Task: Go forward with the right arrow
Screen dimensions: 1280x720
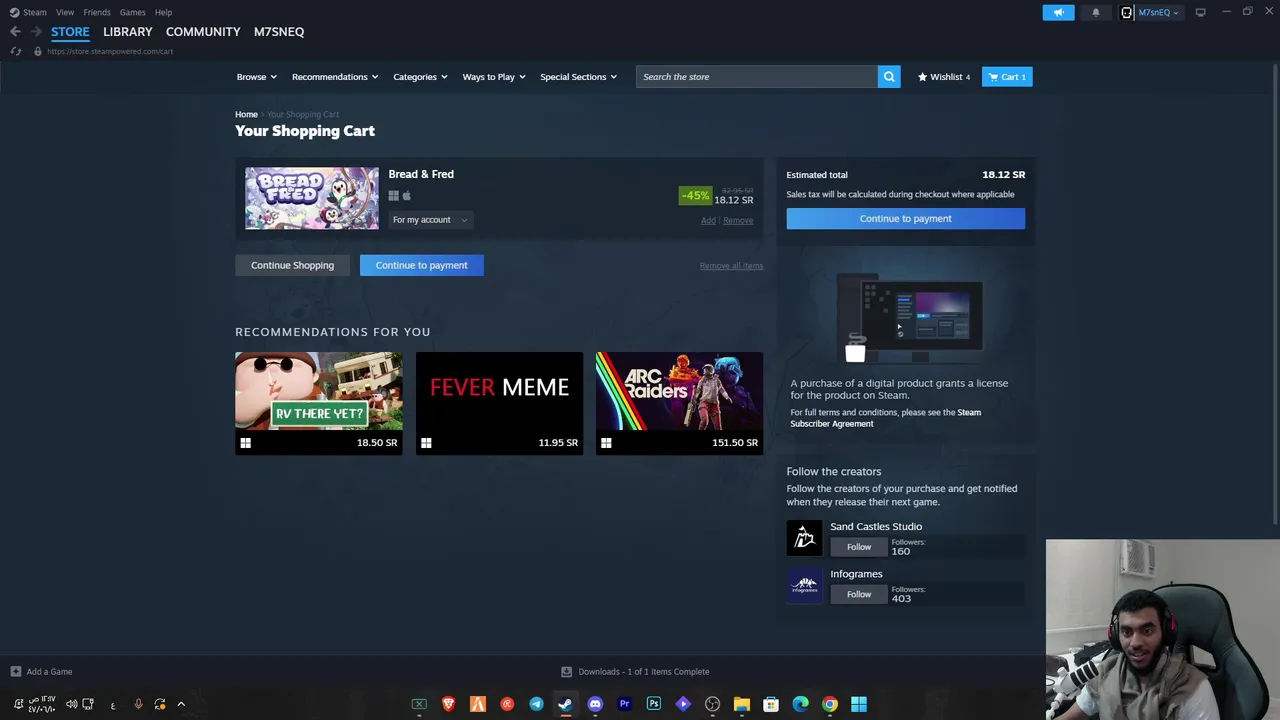Action: tap(36, 32)
